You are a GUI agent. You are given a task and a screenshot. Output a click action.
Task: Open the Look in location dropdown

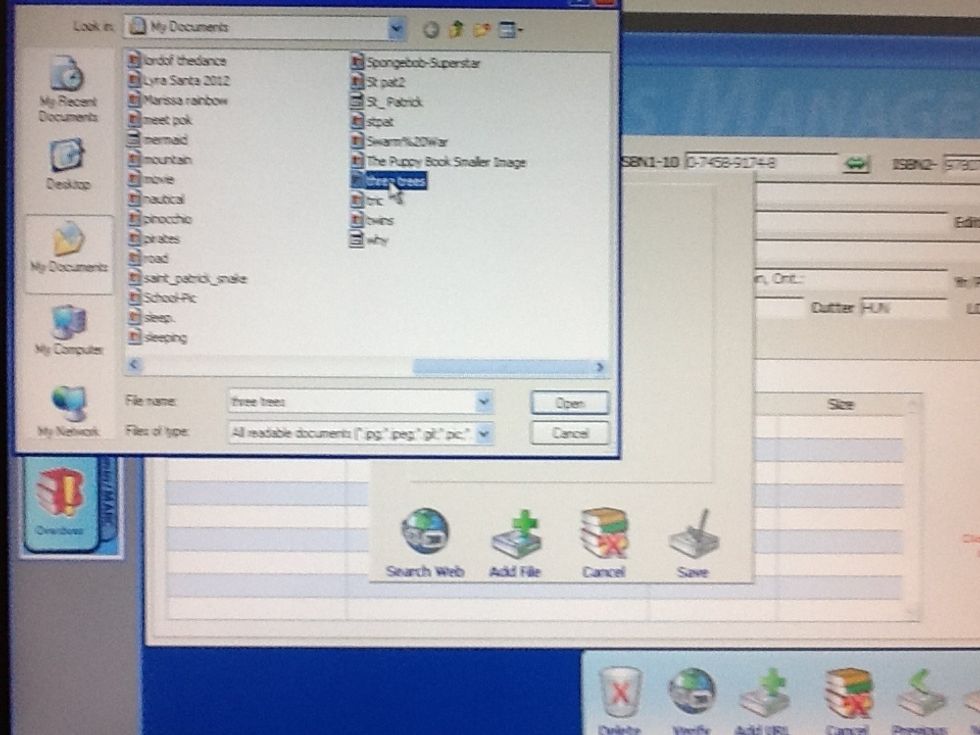(397, 27)
